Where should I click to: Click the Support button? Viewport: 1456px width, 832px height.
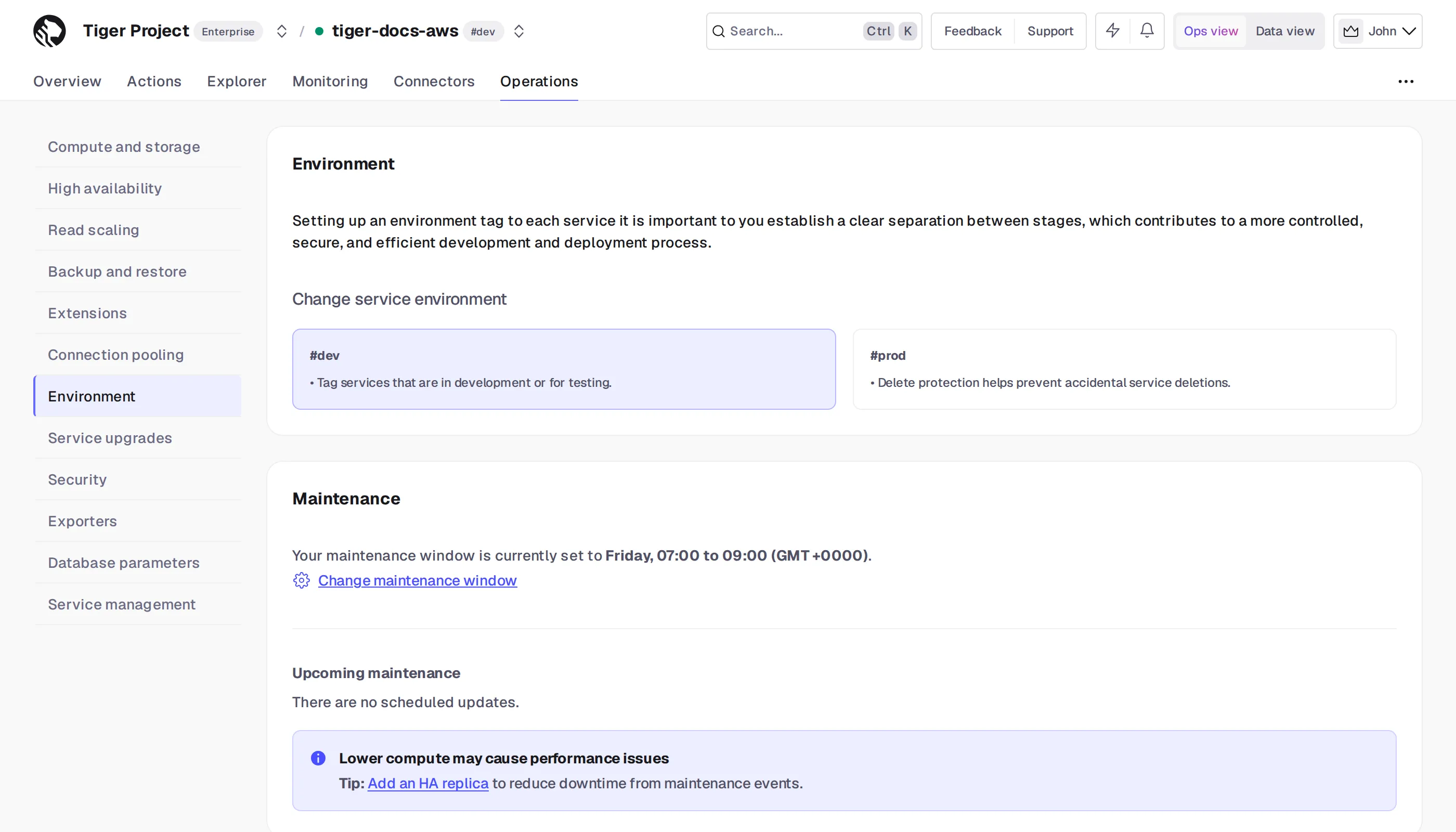[x=1050, y=31]
